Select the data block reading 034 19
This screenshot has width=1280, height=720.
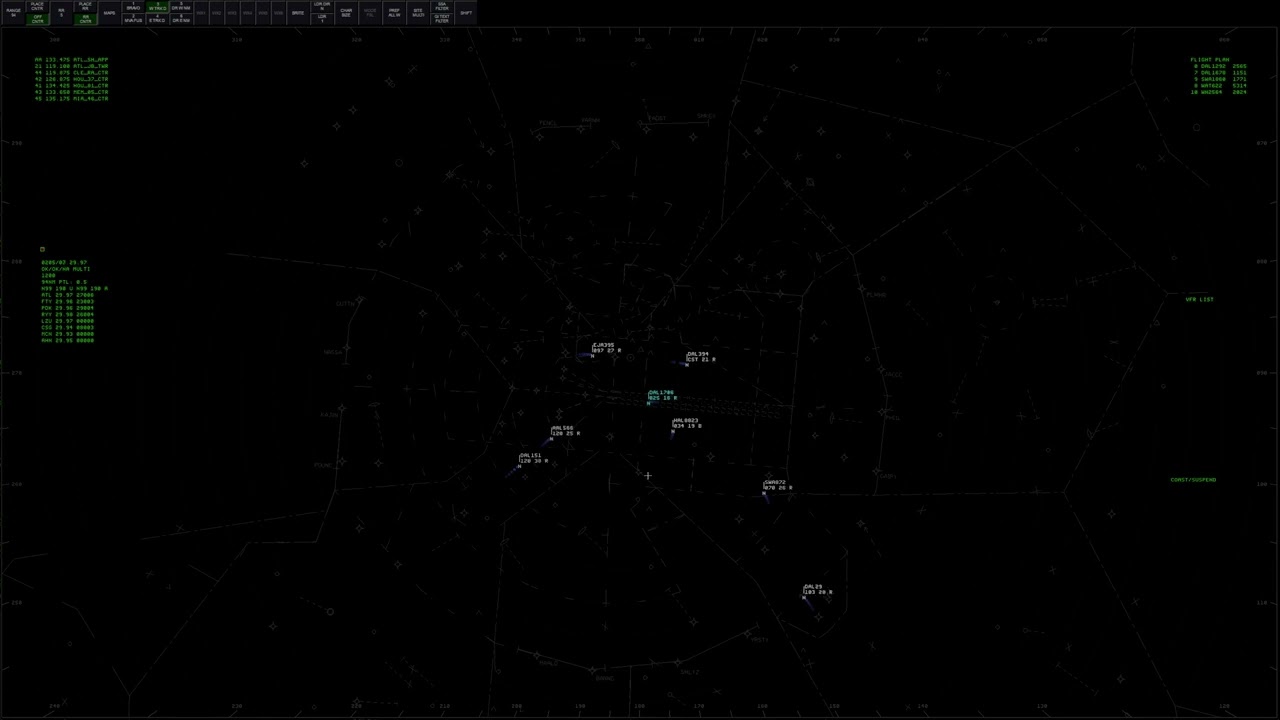pos(687,423)
